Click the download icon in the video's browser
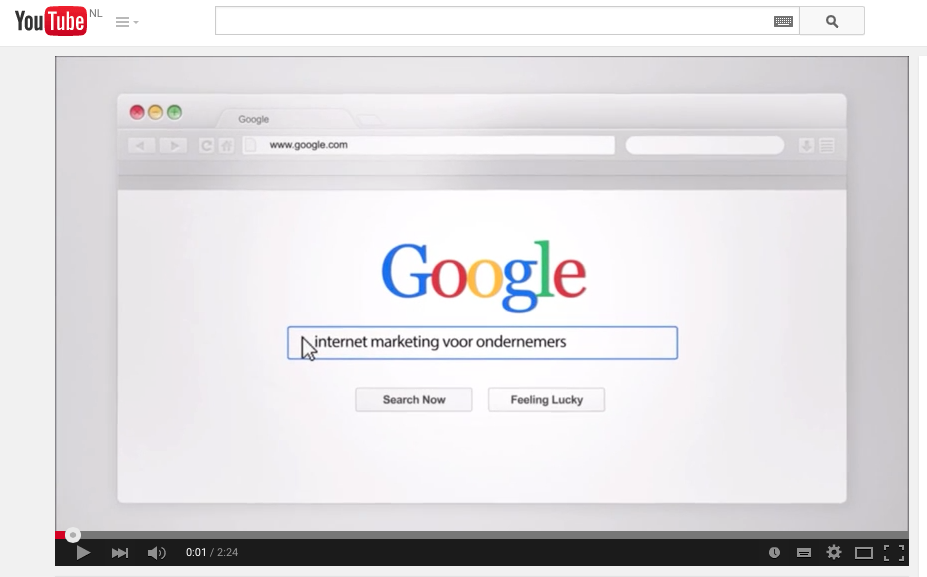Screen dimensions: 927x577 [x=806, y=145]
